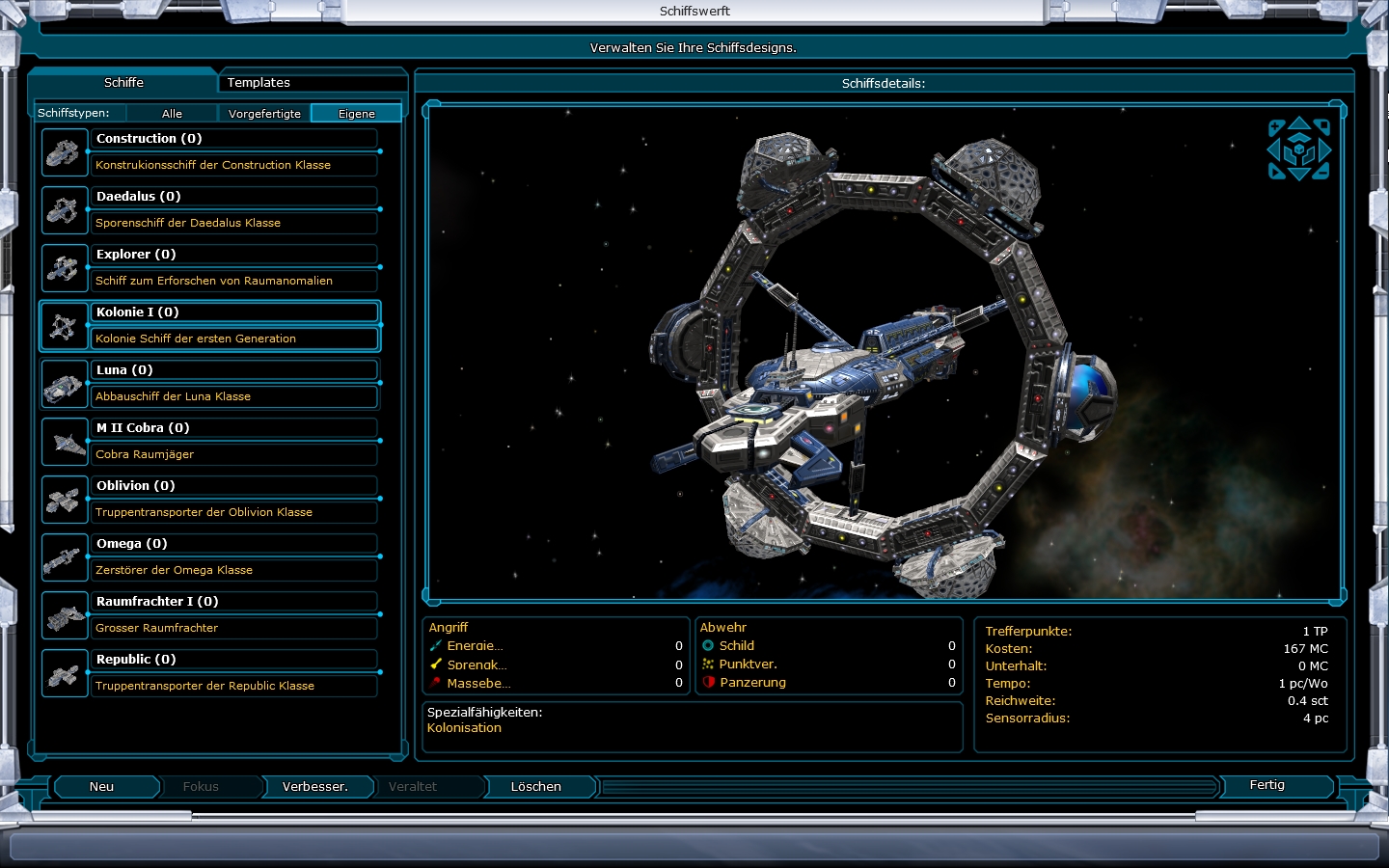Click the Daedalus spore ship icon
This screenshot has width=1389, height=868.
click(x=64, y=210)
